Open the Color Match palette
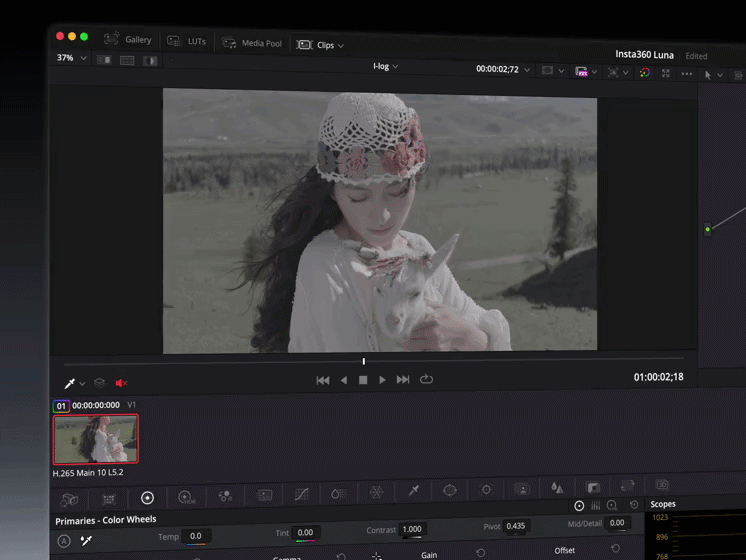Viewport: 746px width, 560px height. 109,499
